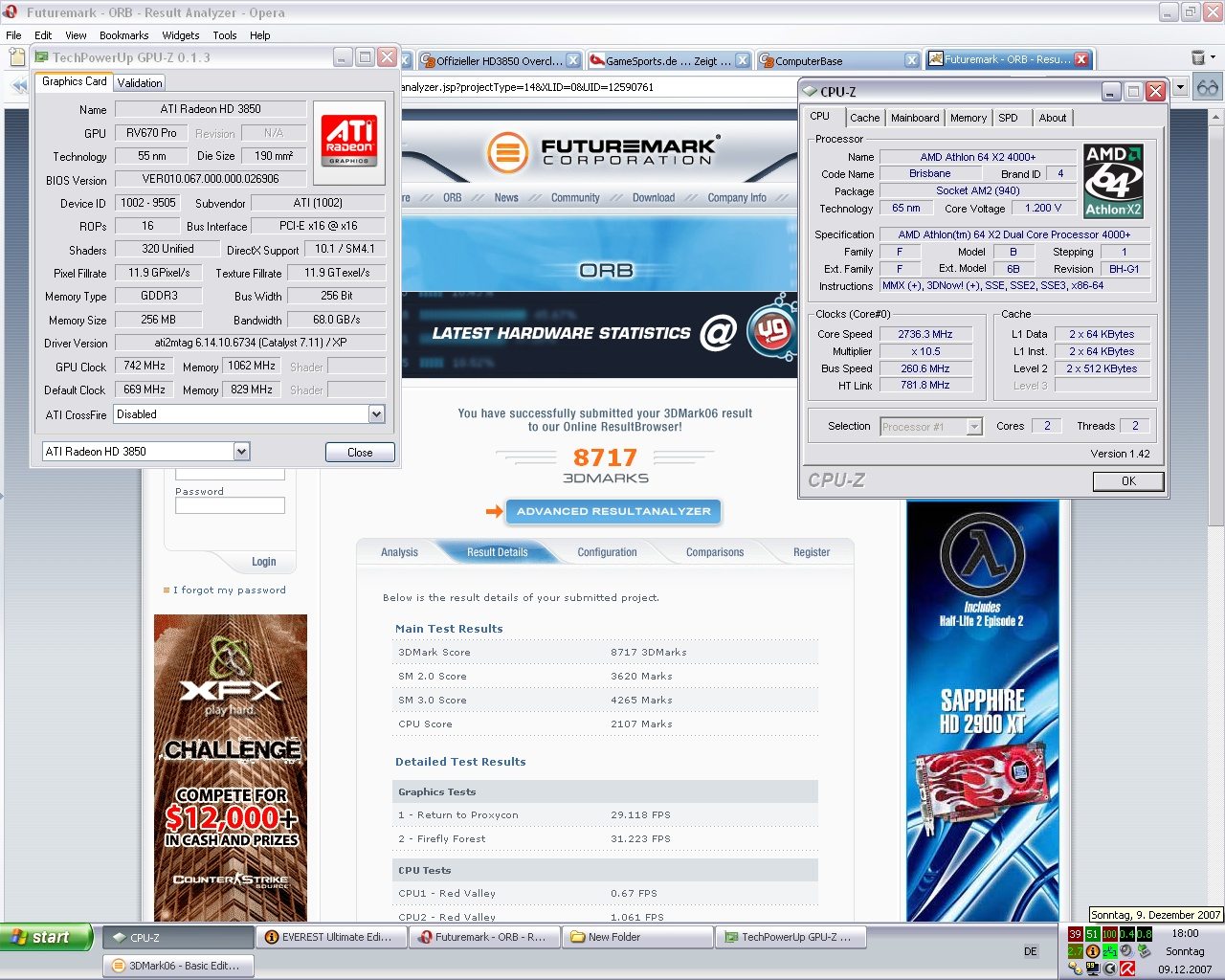Close the ComputerBase tab
Viewport: 1225px width, 980px height.
click(911, 60)
